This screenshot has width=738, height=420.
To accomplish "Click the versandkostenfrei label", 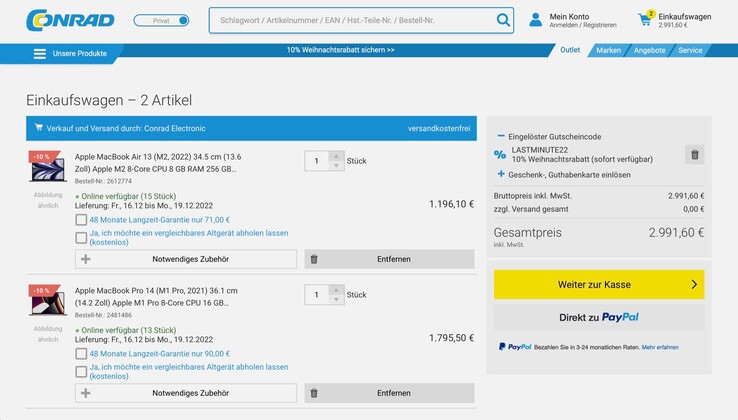I will tap(439, 129).
